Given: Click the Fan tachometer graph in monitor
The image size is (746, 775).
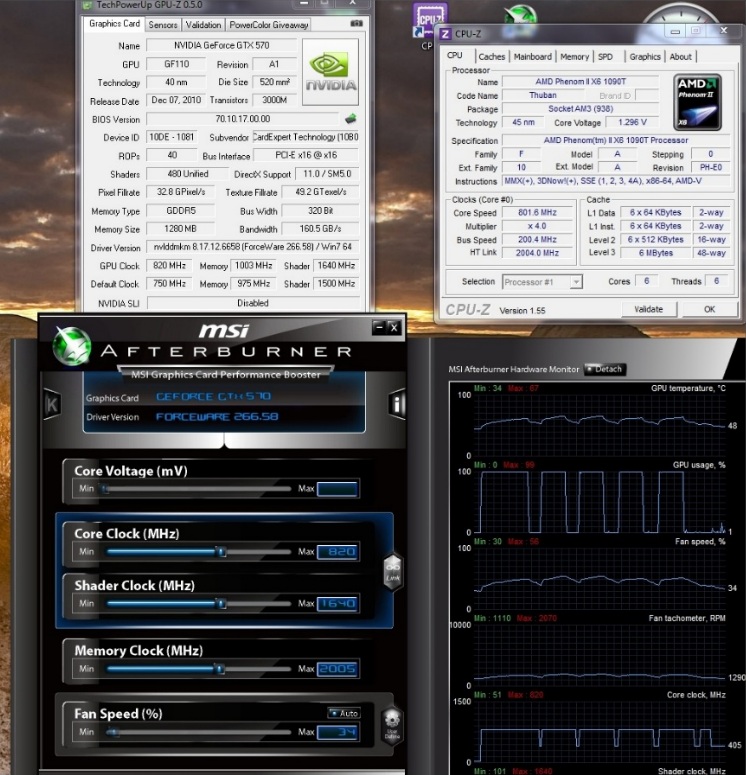Looking at the screenshot, I should click(599, 655).
